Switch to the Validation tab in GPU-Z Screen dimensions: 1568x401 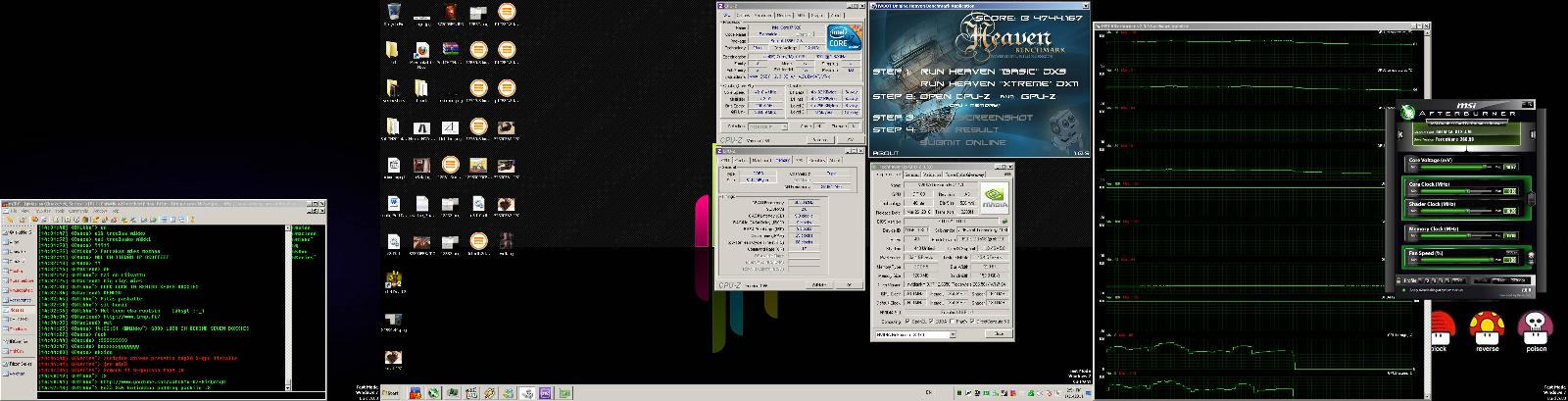click(x=933, y=175)
